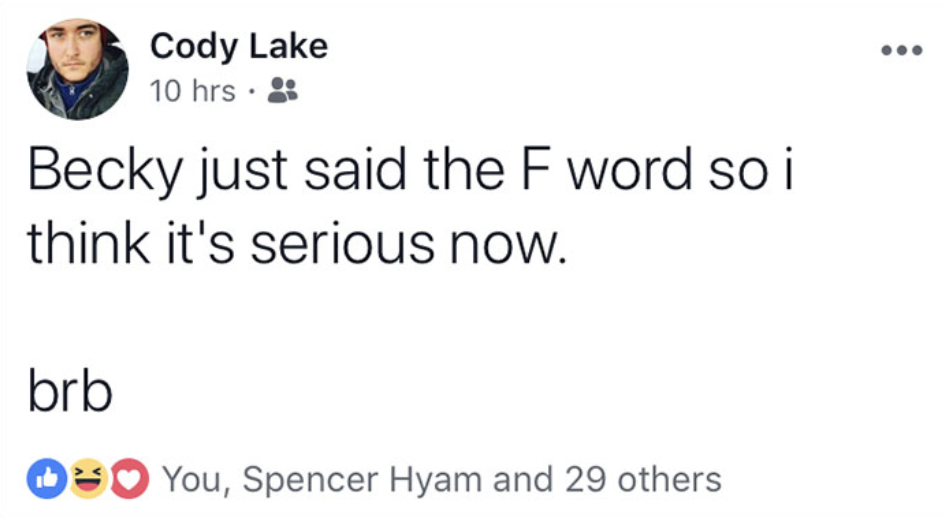Open the Cody Lake profile name link
This screenshot has width=946, height=520.
click(239, 46)
